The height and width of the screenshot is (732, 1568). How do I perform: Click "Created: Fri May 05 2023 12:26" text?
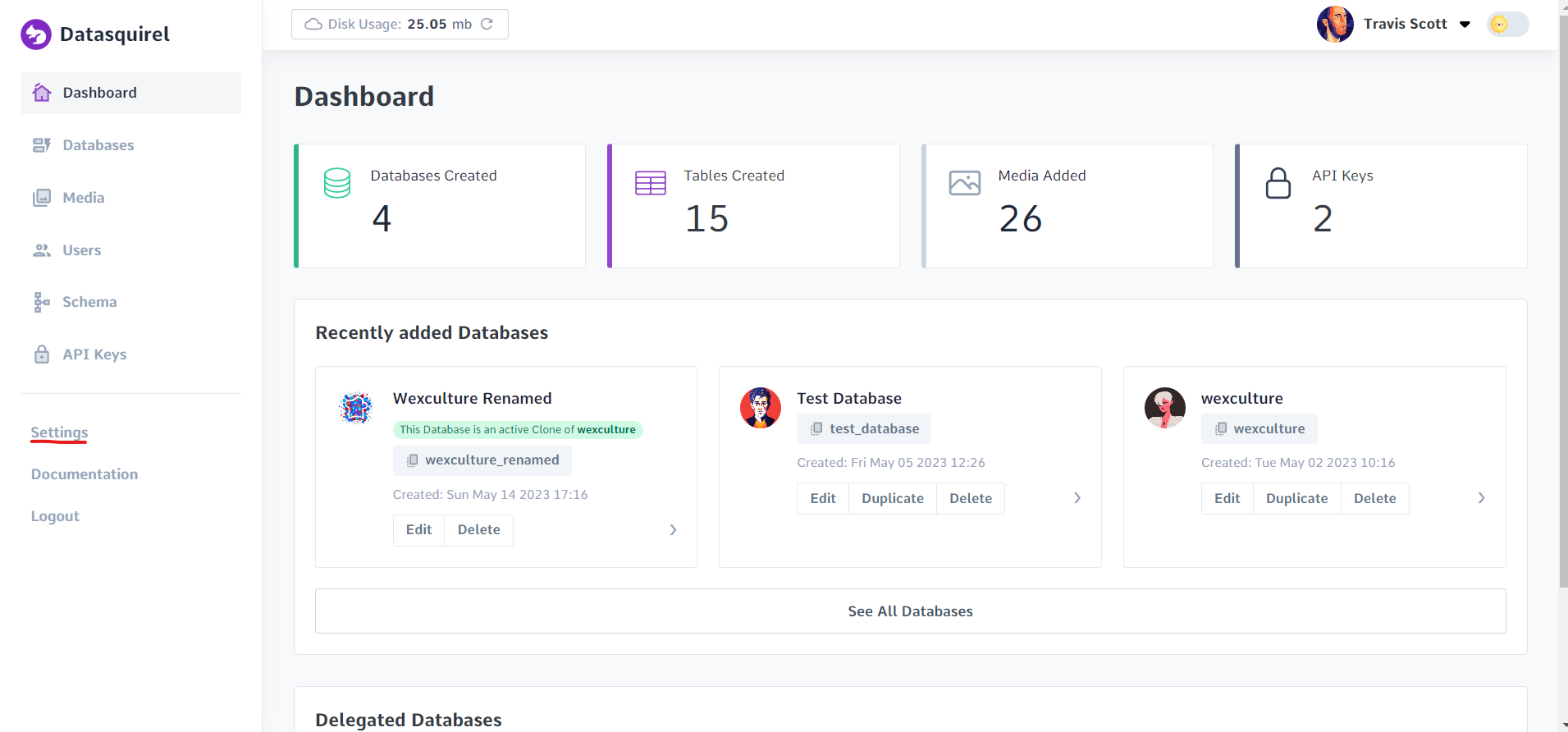pos(891,463)
